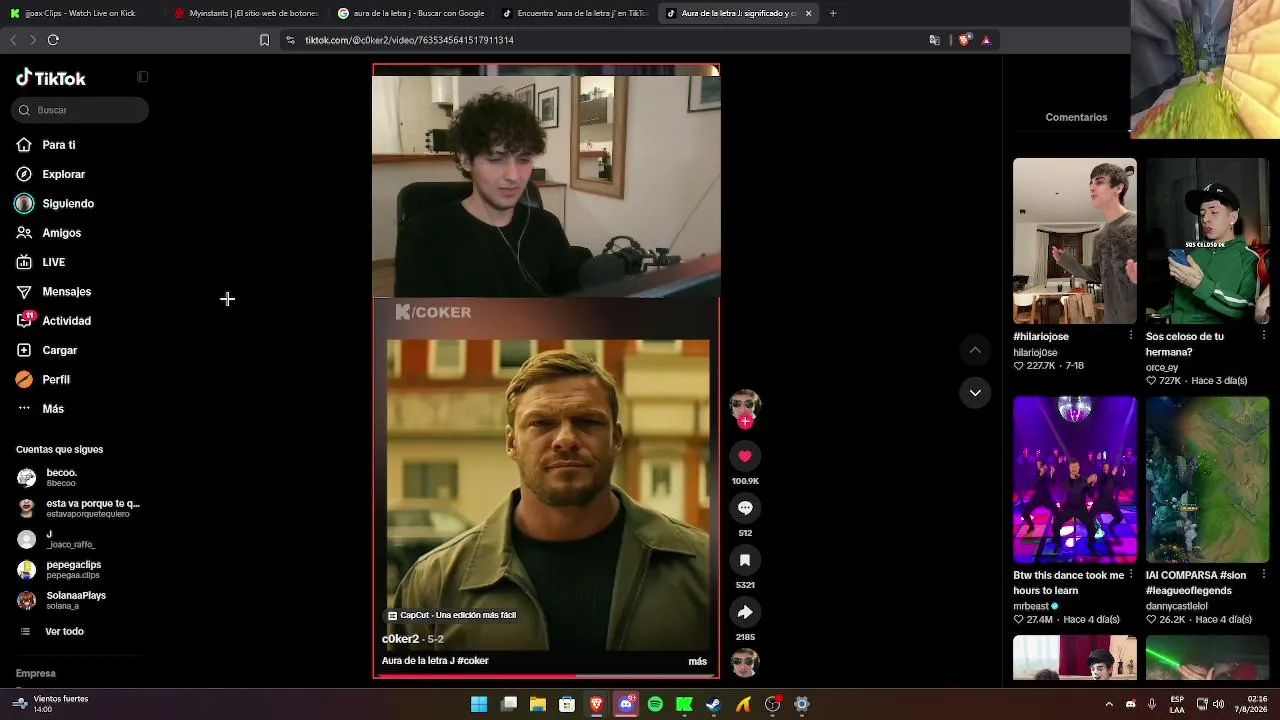Viewport: 1280px width, 720px height.
Task: Open the Windows Start menu
Action: [x=479, y=704]
